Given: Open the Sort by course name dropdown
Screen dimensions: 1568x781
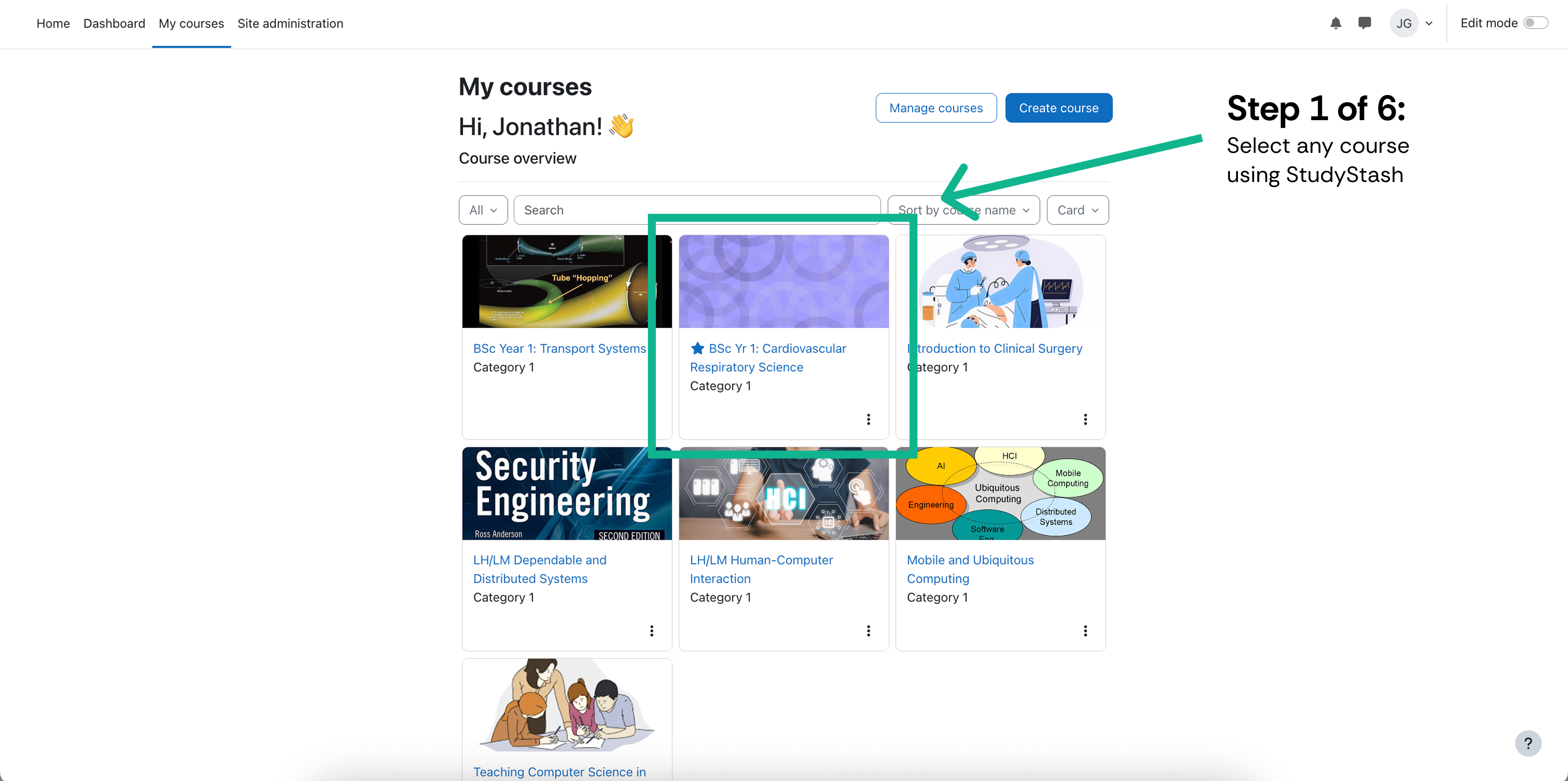Looking at the screenshot, I should (963, 210).
